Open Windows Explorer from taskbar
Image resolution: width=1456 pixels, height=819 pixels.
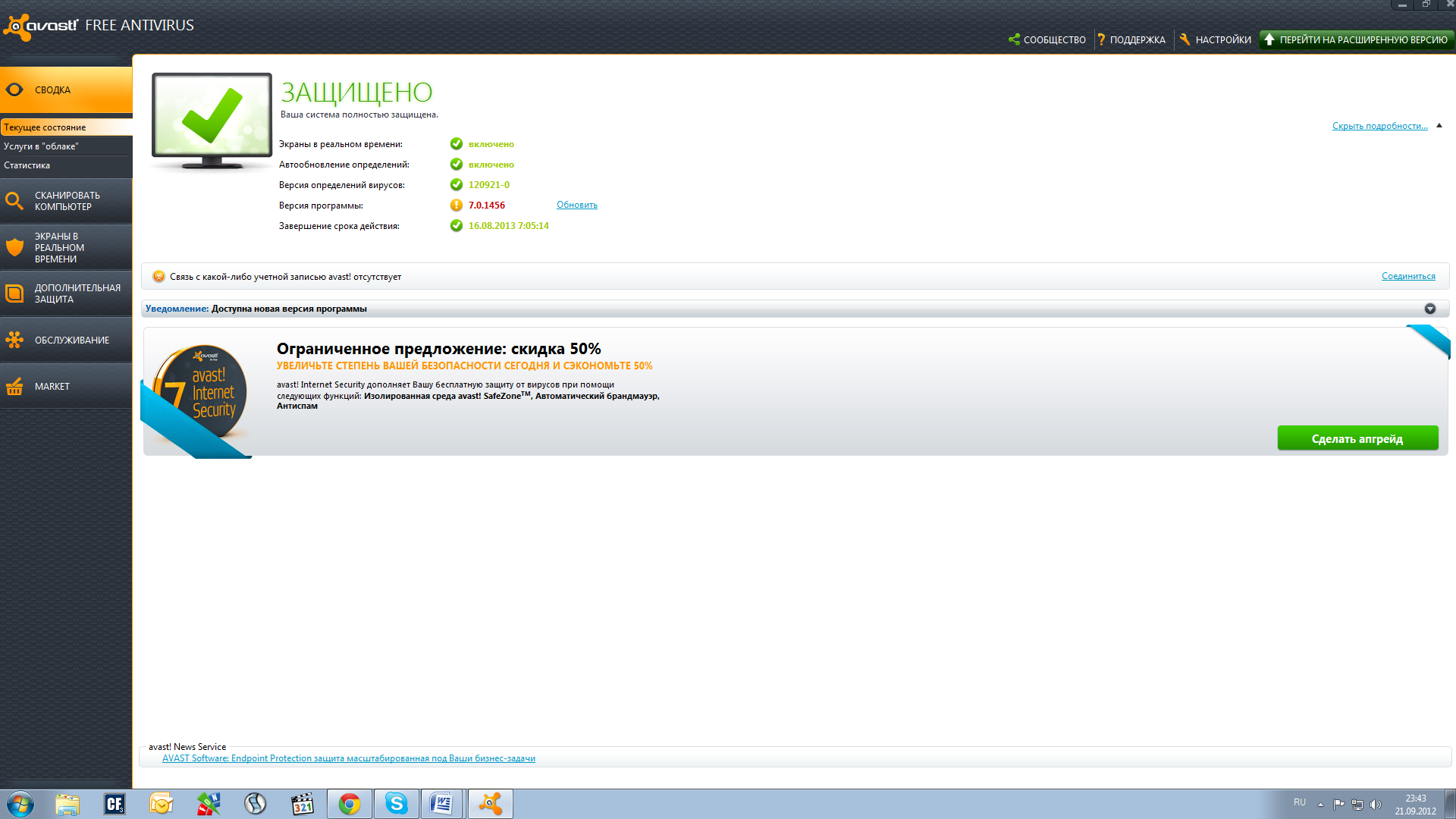[x=67, y=804]
